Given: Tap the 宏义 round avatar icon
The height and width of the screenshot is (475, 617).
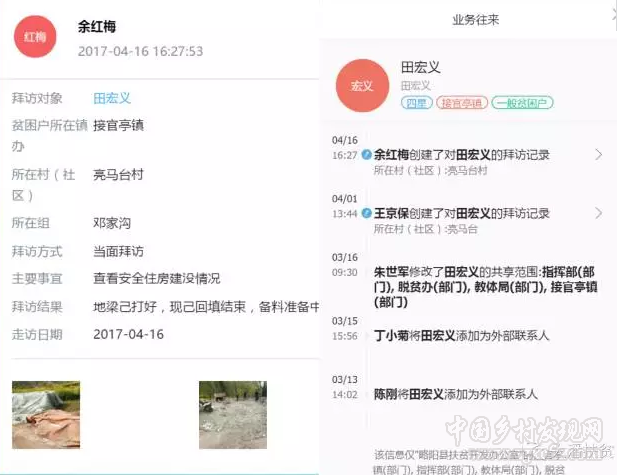Looking at the screenshot, I should (361, 87).
